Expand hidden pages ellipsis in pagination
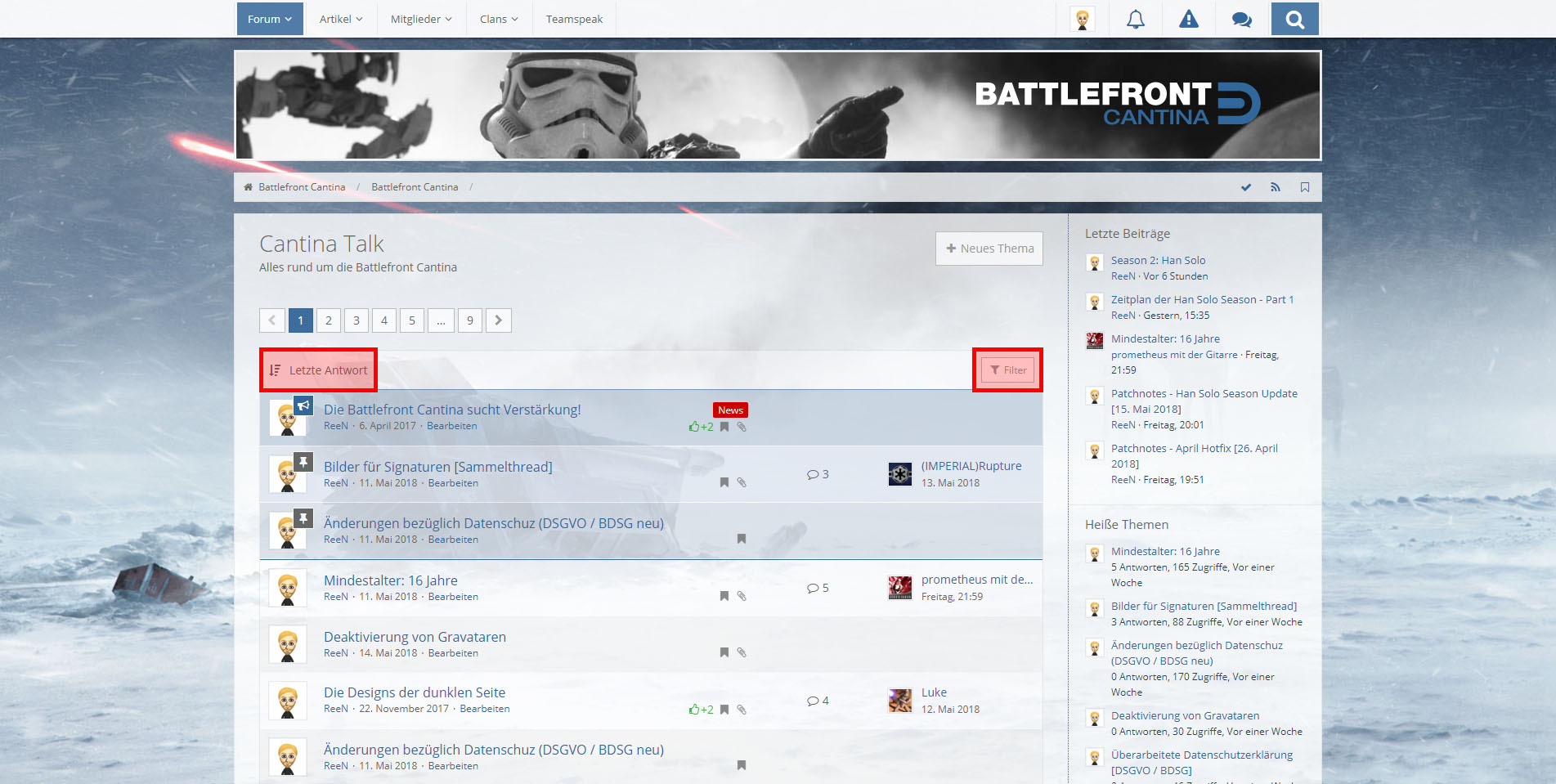Image resolution: width=1556 pixels, height=784 pixels. [441, 320]
